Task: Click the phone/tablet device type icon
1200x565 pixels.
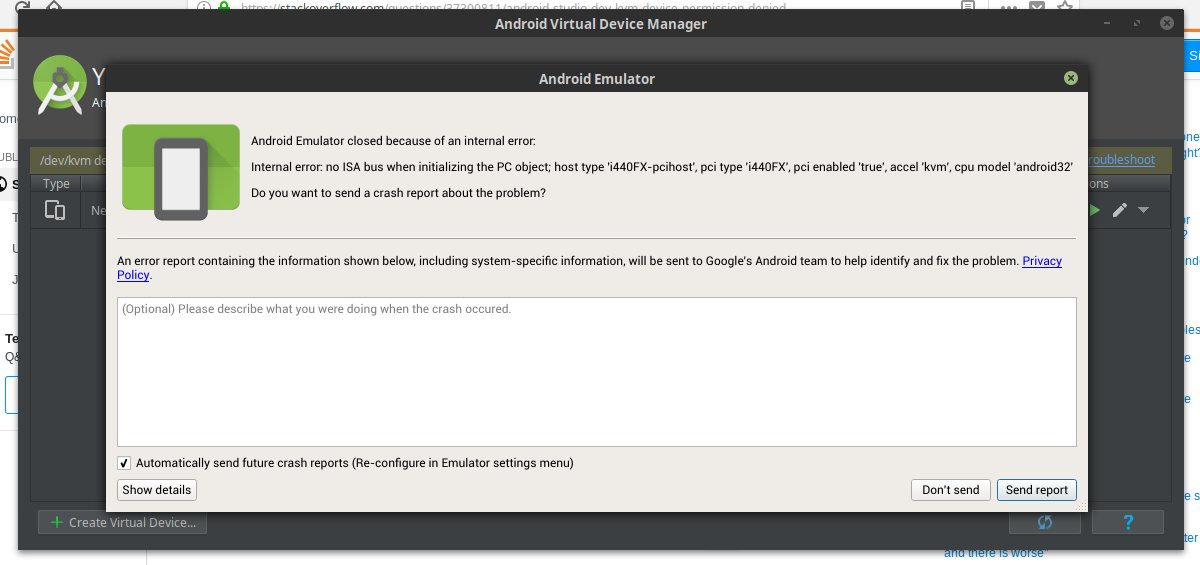Action: click(x=55, y=210)
